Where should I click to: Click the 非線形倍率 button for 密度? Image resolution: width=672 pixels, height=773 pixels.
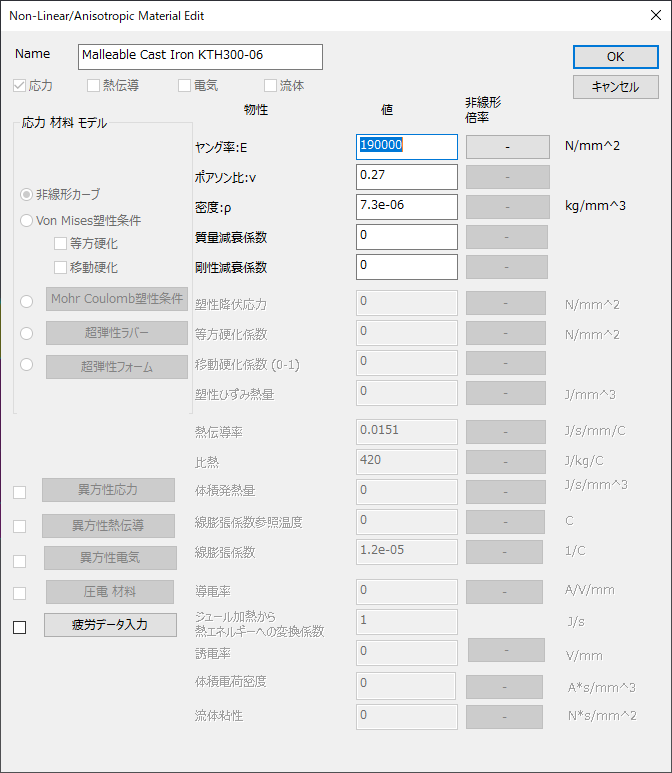point(508,207)
